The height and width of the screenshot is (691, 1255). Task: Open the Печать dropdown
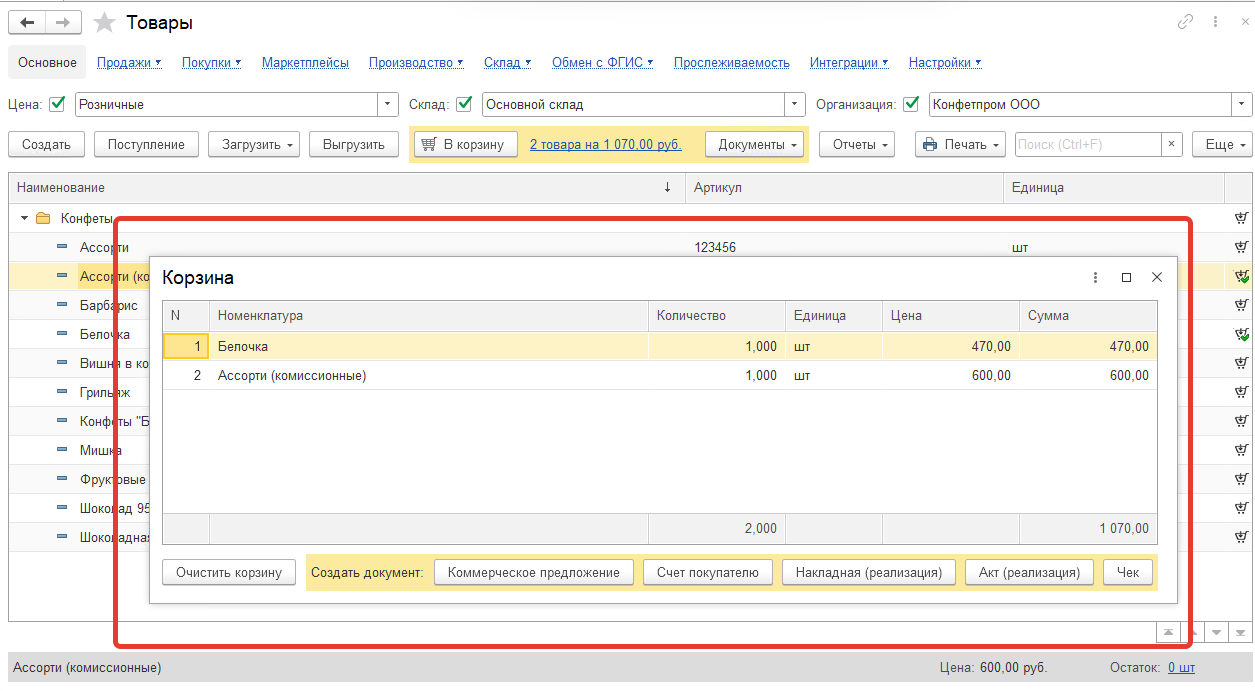[x=960, y=145]
